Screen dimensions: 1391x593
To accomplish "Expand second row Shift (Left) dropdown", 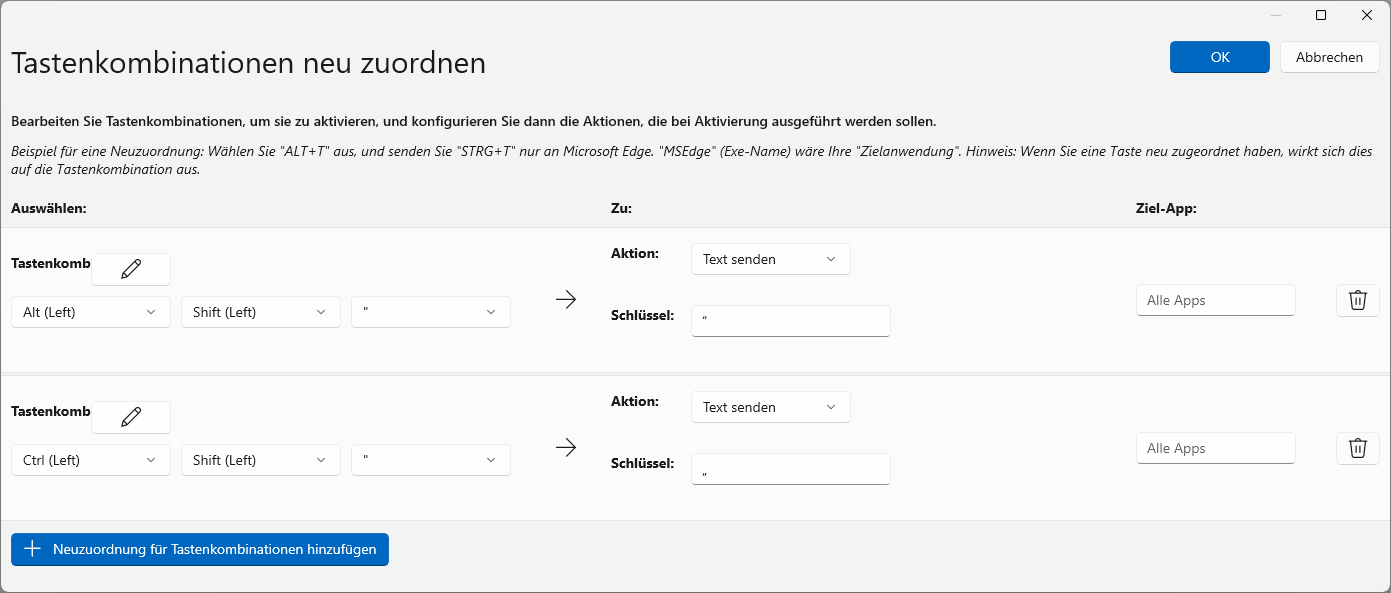I will pyautogui.click(x=260, y=460).
